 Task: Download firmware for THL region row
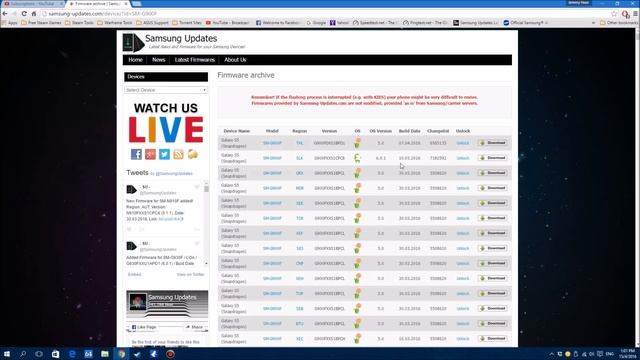pyautogui.click(x=493, y=143)
